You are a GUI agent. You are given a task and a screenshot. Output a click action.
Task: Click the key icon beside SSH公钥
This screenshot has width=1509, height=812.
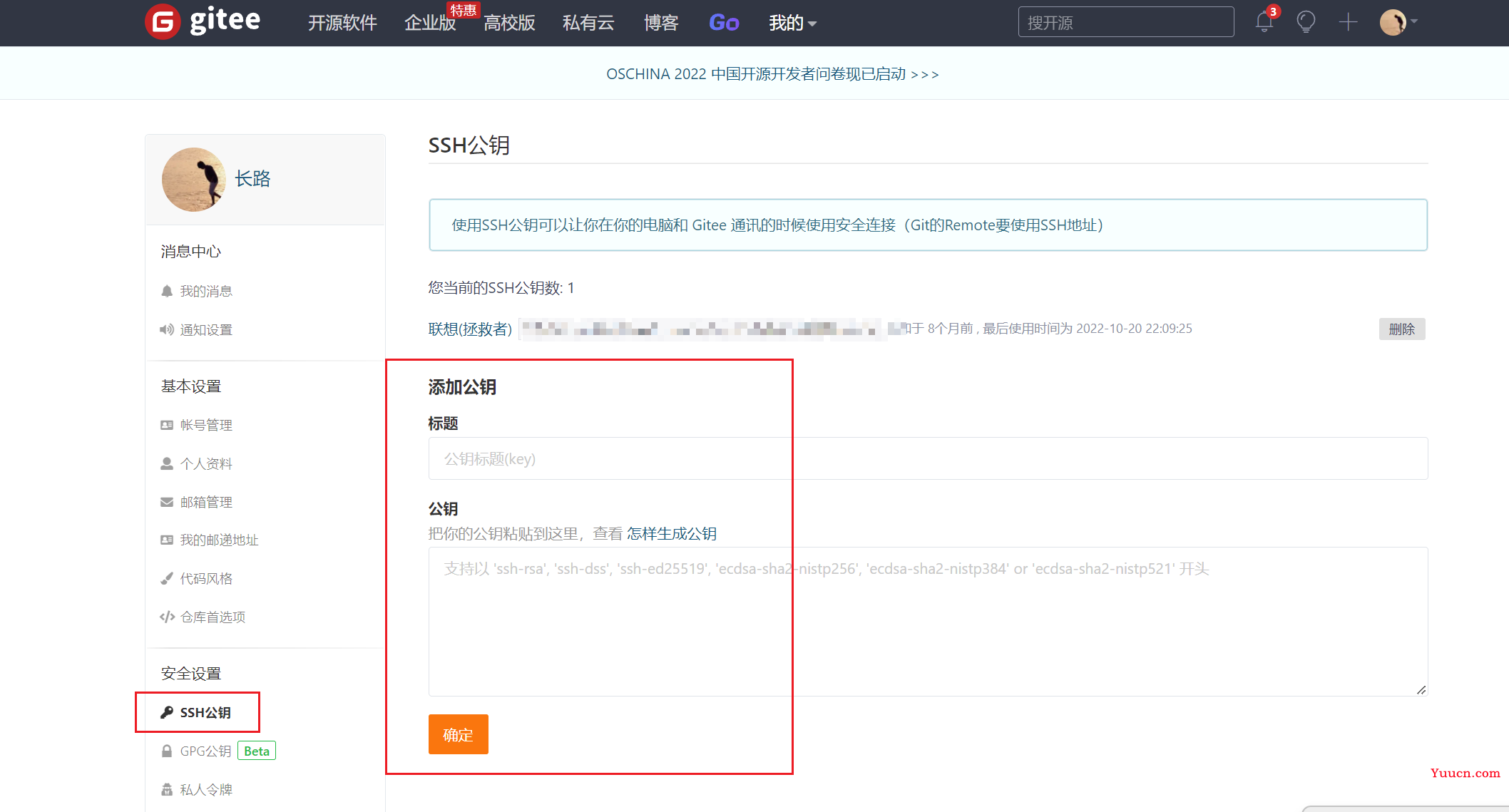[x=167, y=712]
